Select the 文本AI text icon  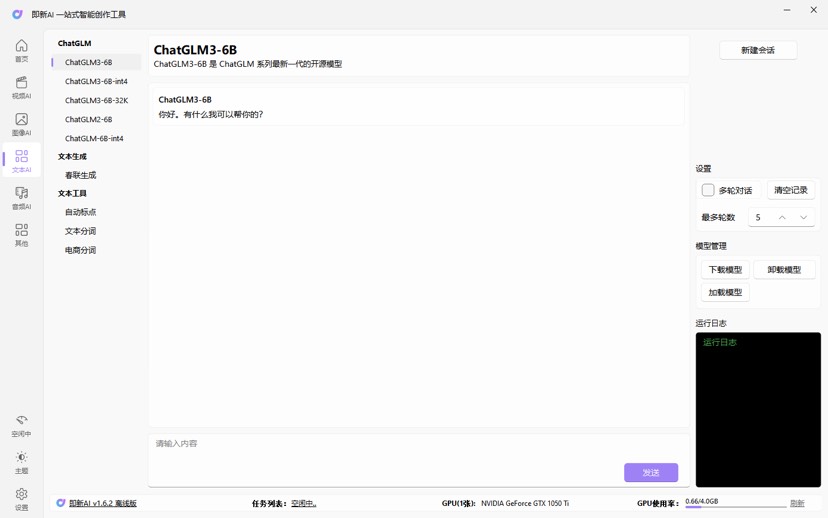21,156
